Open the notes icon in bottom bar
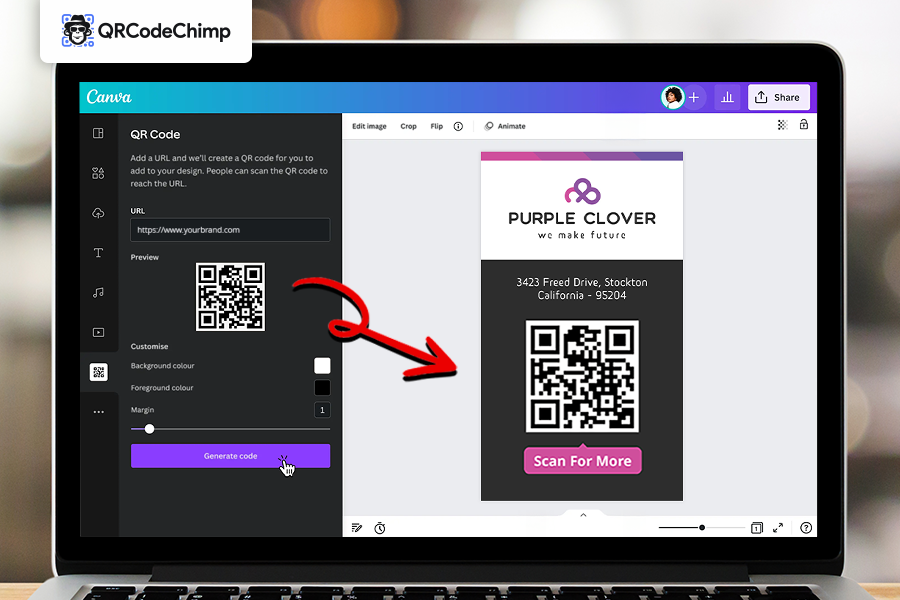900x600 pixels. 357,528
